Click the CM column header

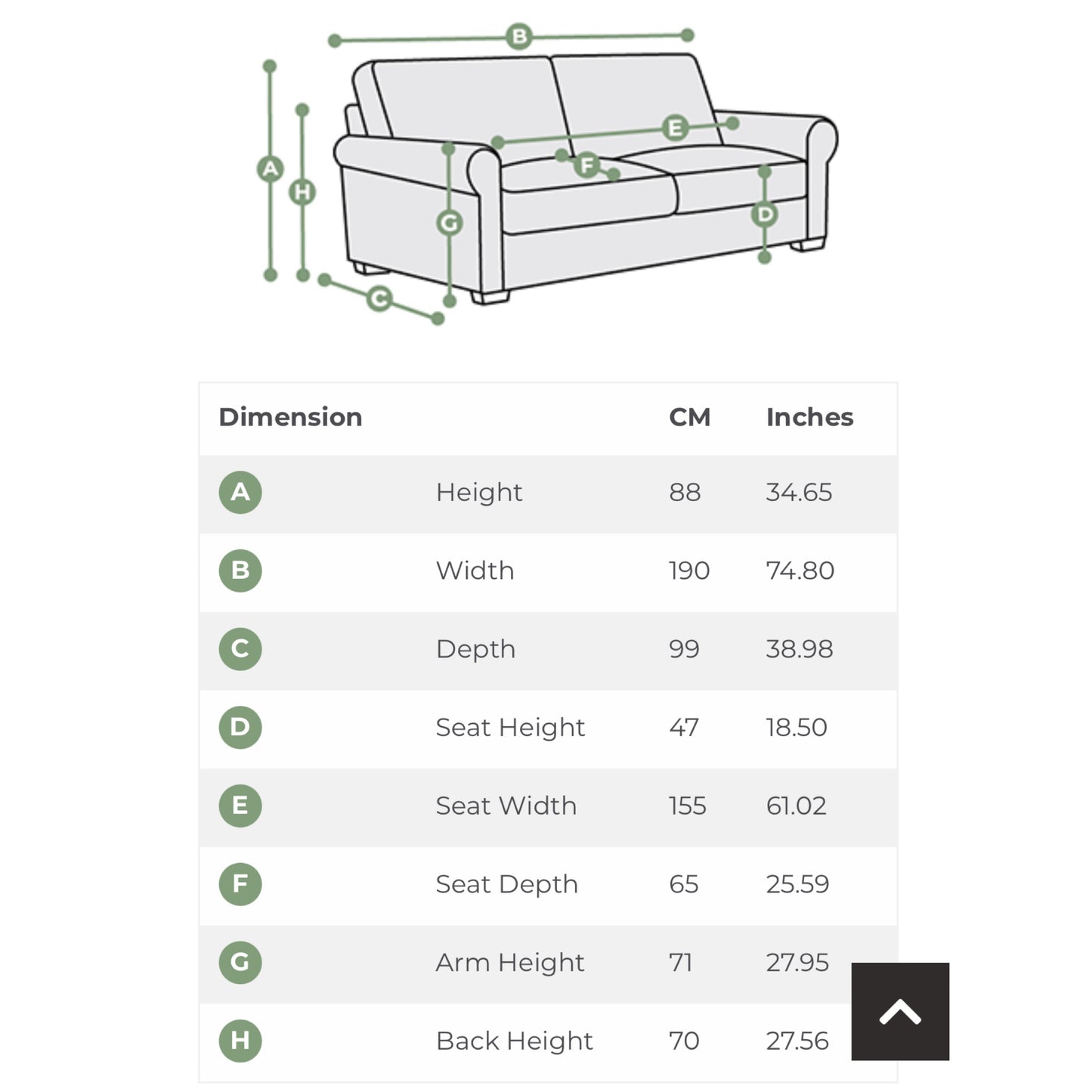point(689,417)
